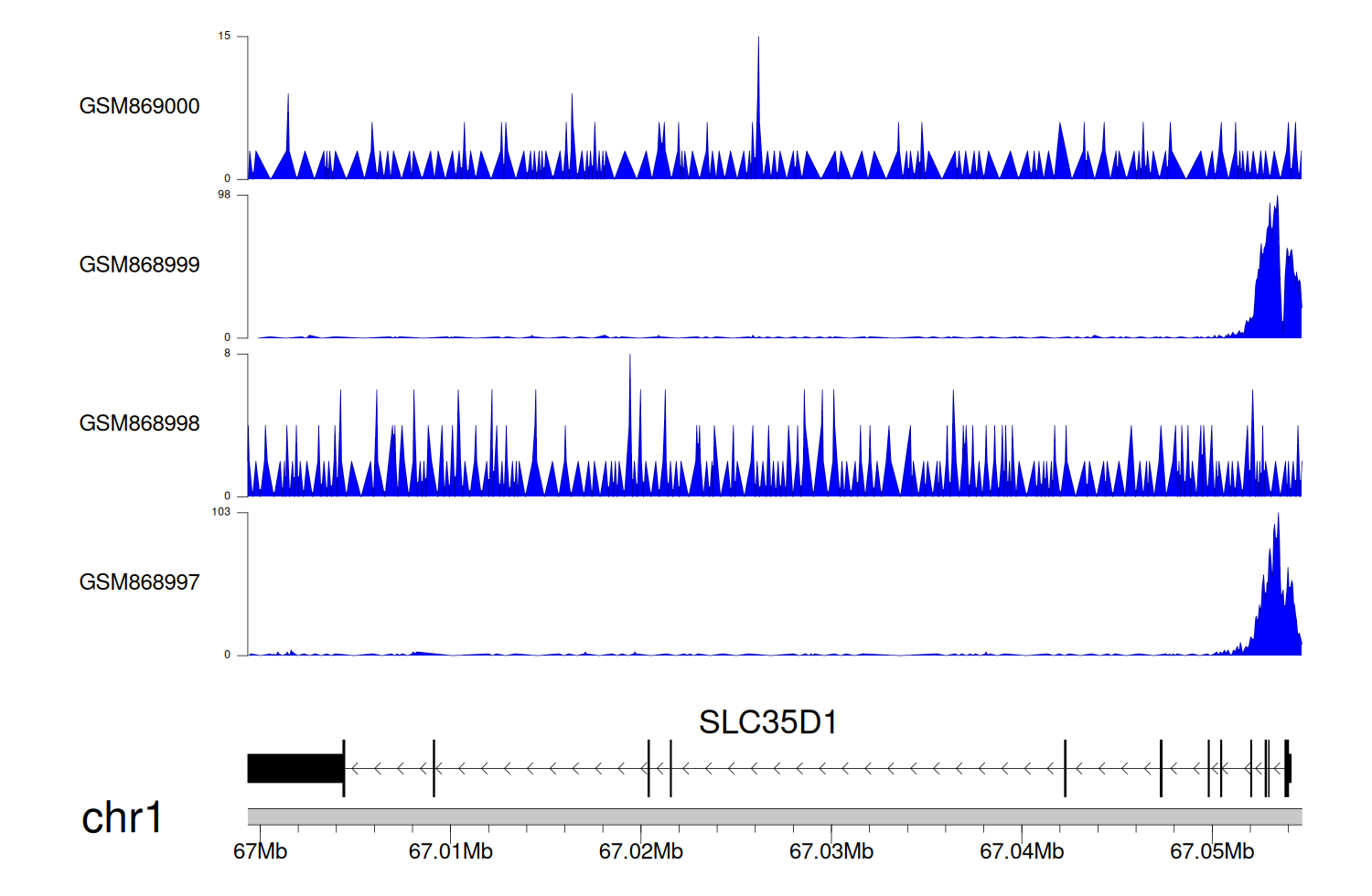The width and height of the screenshot is (1372, 896).
Task: Select the 67.02Mb axis position label
Action: click(640, 851)
